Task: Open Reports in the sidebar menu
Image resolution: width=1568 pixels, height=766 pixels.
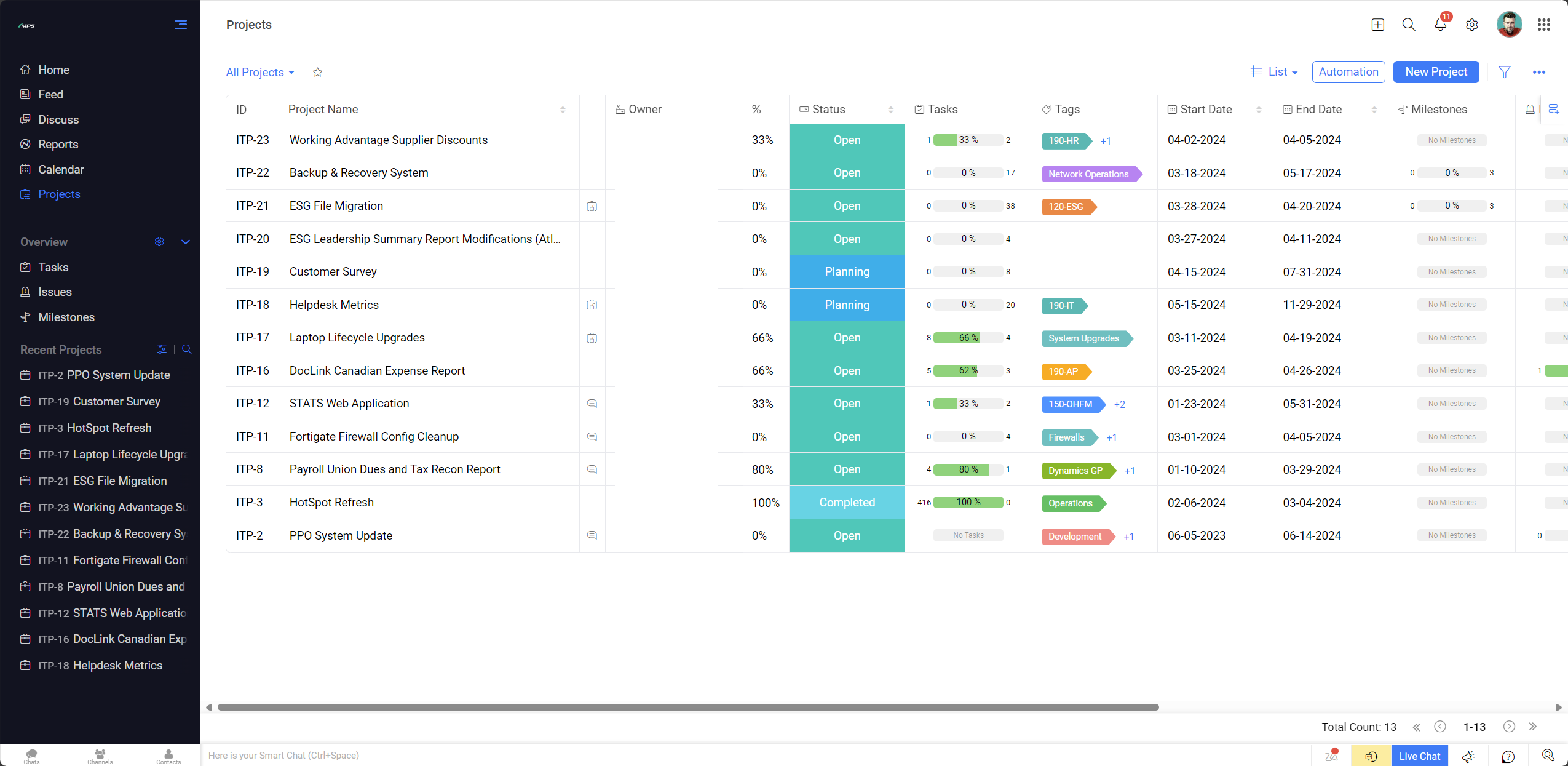Action: click(58, 144)
